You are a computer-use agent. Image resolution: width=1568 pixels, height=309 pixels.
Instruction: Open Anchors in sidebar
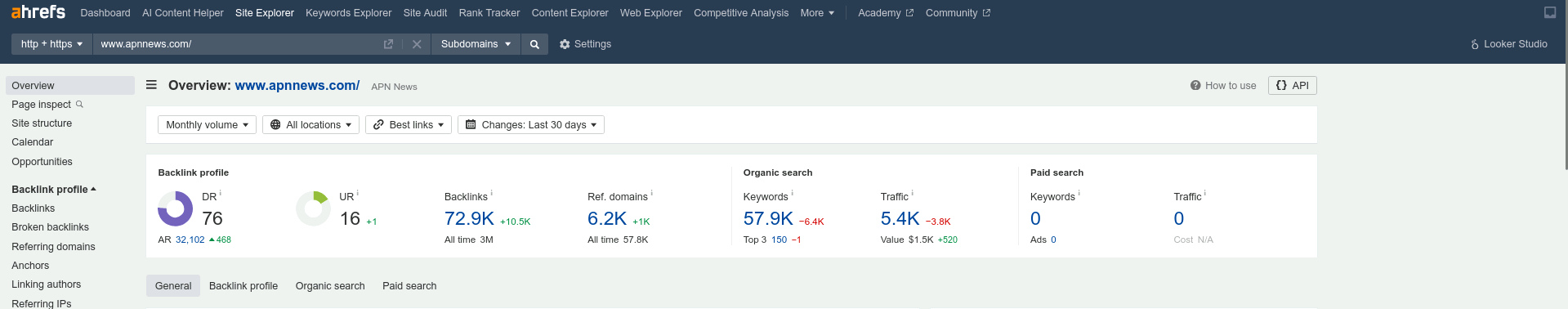pos(30,266)
